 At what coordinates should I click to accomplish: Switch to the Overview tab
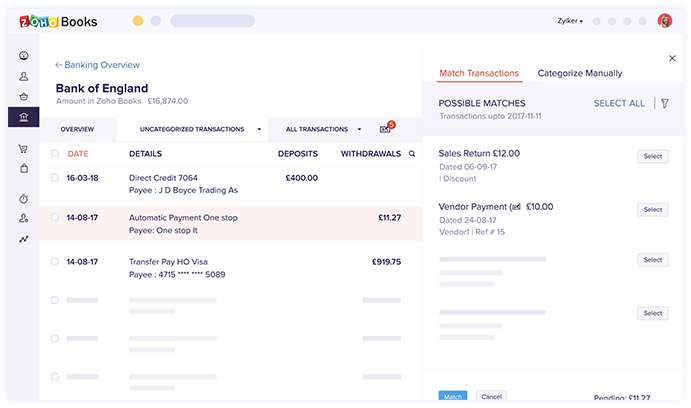pos(77,129)
